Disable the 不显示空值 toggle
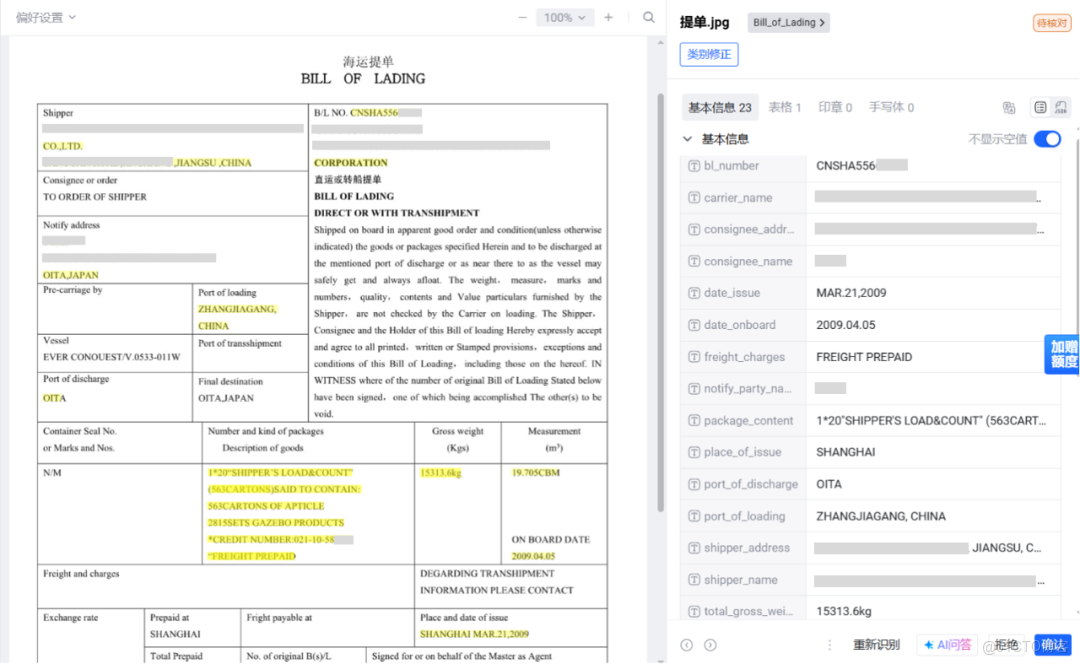Image resolution: width=1080 pixels, height=664 pixels. [1047, 139]
